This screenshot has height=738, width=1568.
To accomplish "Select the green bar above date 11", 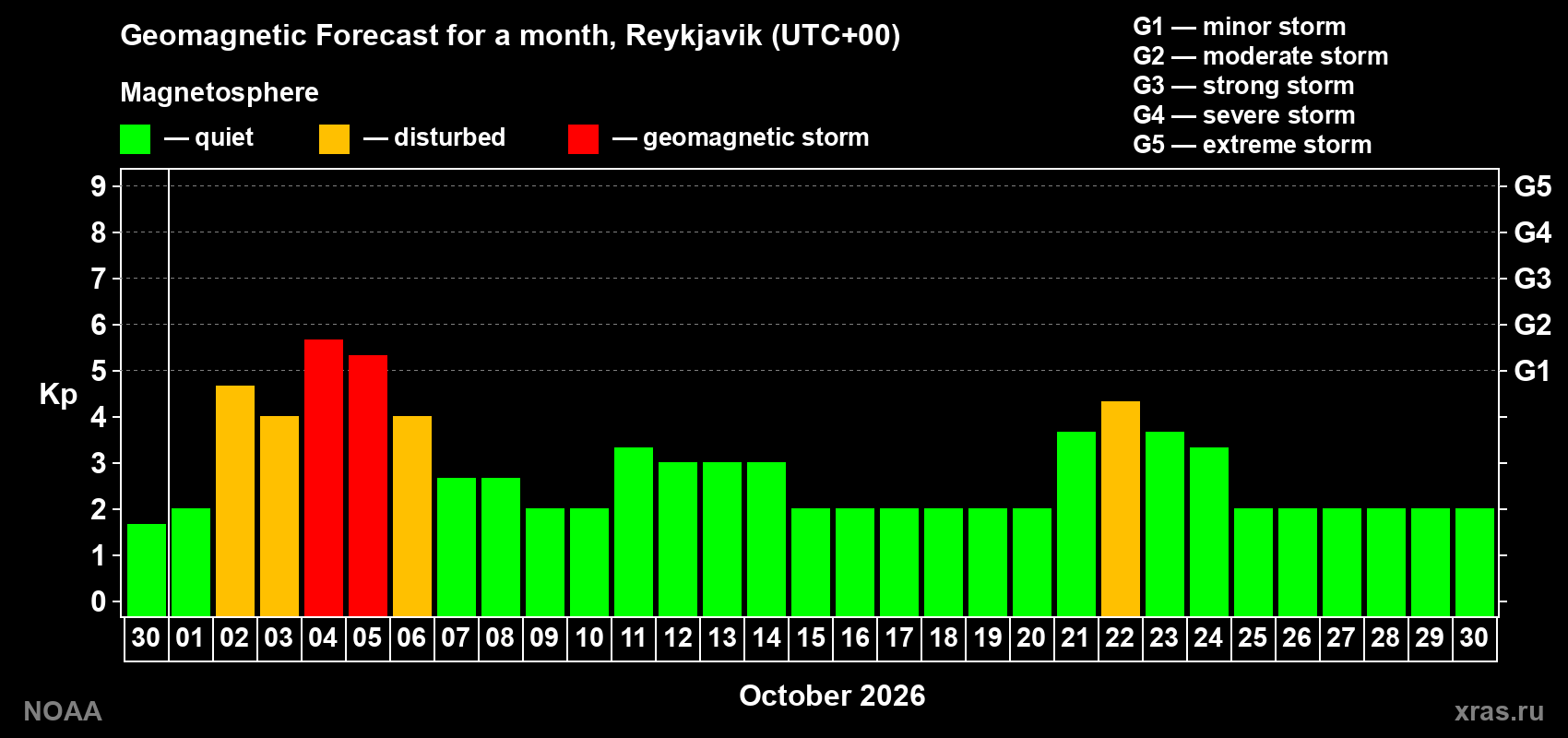I will click(x=634, y=531).
